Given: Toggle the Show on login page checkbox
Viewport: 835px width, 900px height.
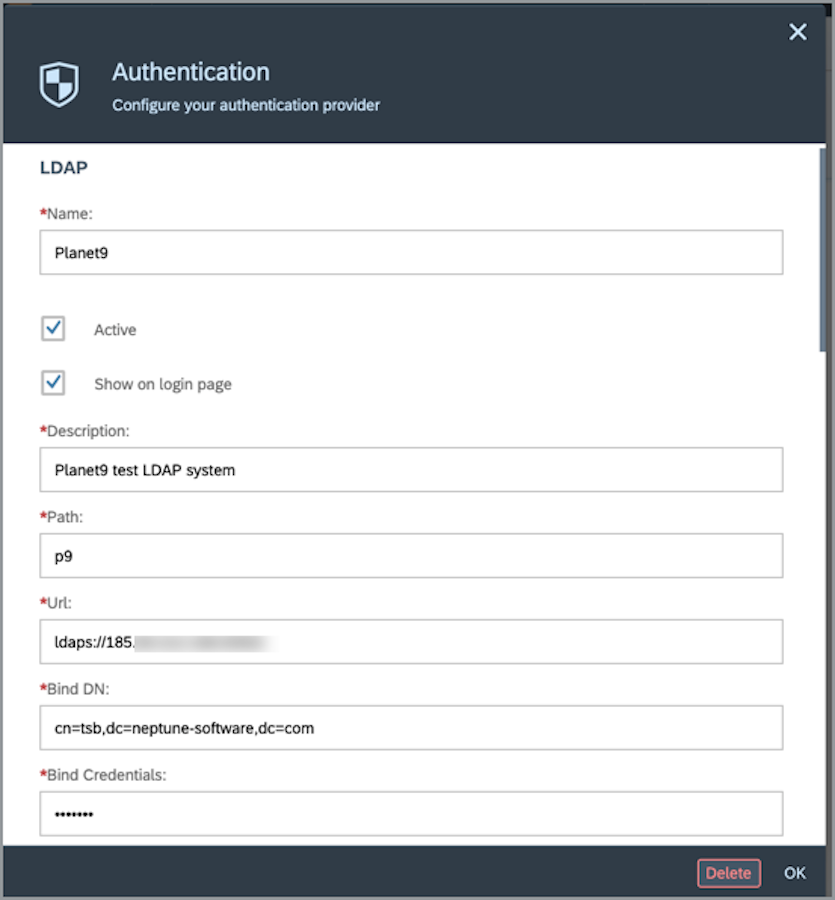Looking at the screenshot, I should point(53,383).
